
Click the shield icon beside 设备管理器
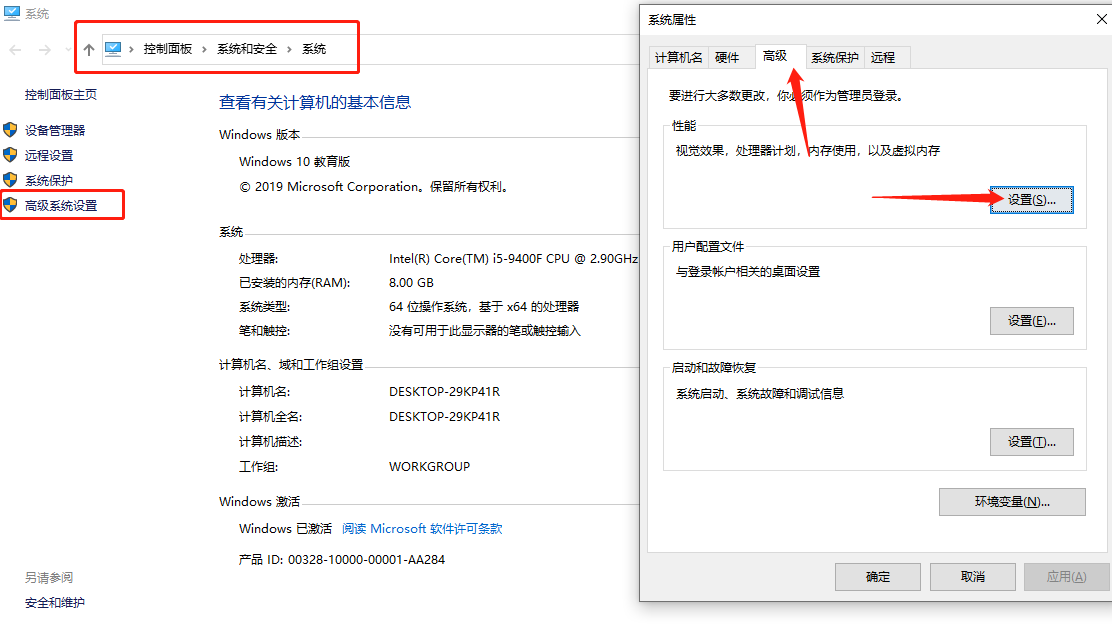pyautogui.click(x=11, y=129)
